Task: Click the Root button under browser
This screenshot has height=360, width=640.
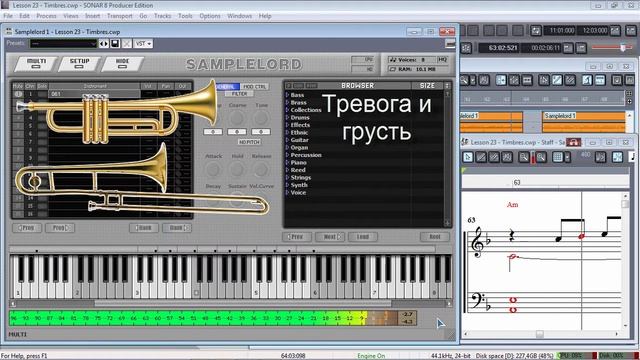Action: click(435, 237)
